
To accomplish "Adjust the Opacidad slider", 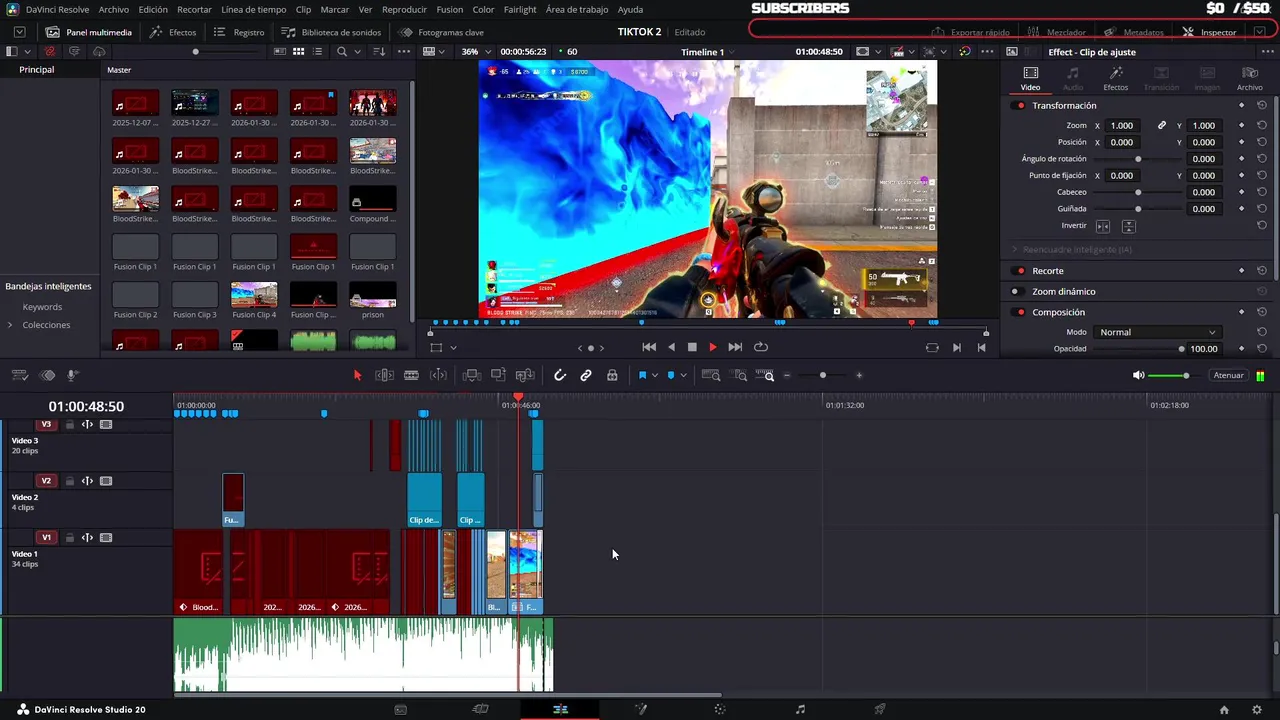I will coord(1138,349).
